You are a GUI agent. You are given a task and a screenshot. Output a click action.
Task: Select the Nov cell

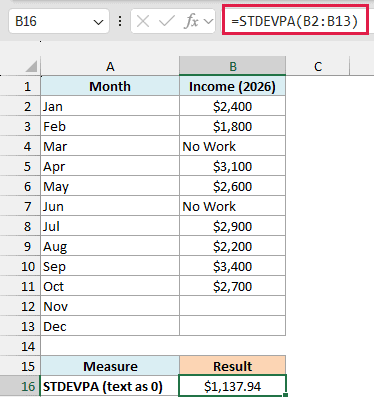pos(110,306)
